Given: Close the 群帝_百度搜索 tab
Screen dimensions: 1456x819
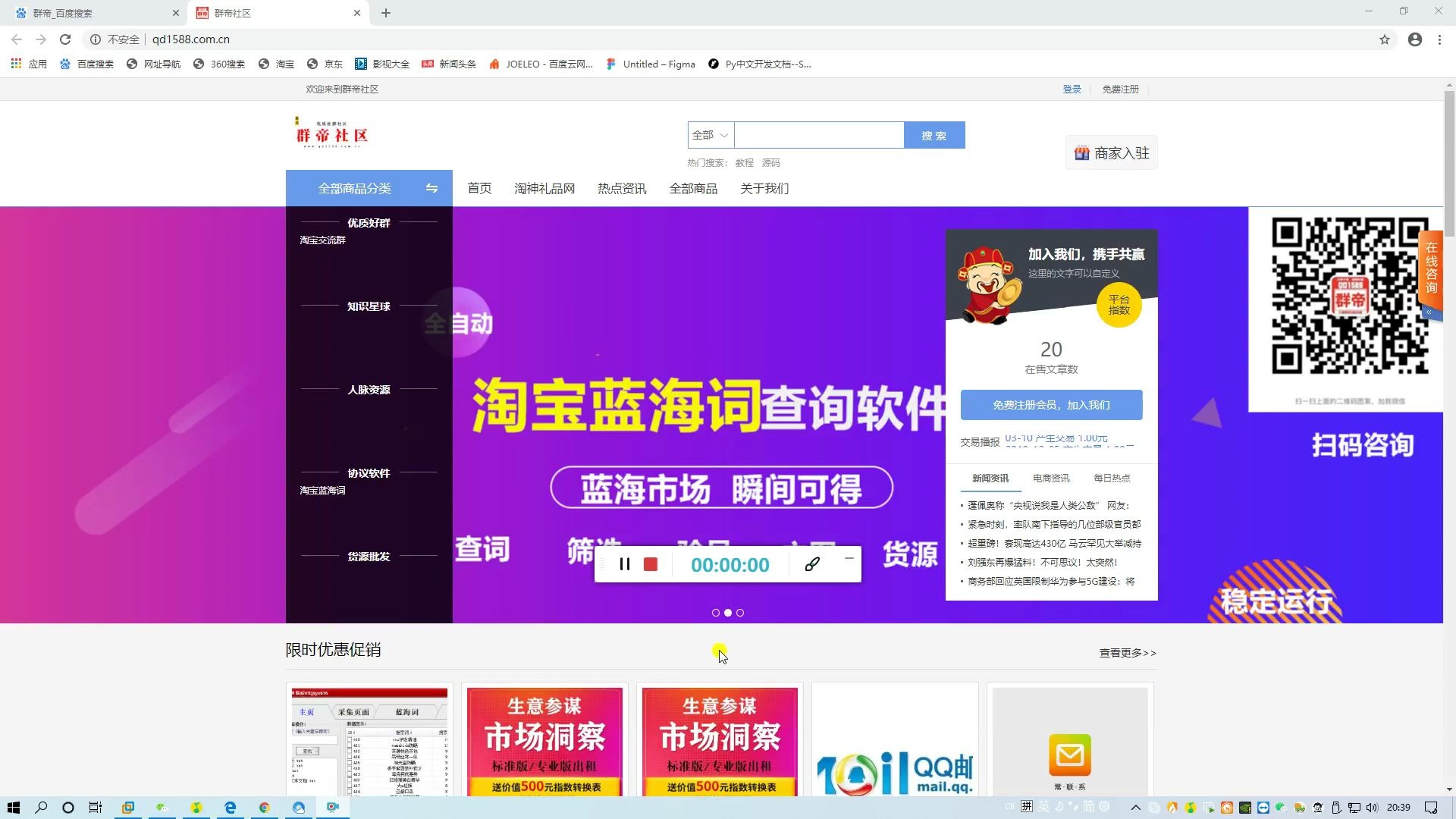Looking at the screenshot, I should click(x=176, y=13).
